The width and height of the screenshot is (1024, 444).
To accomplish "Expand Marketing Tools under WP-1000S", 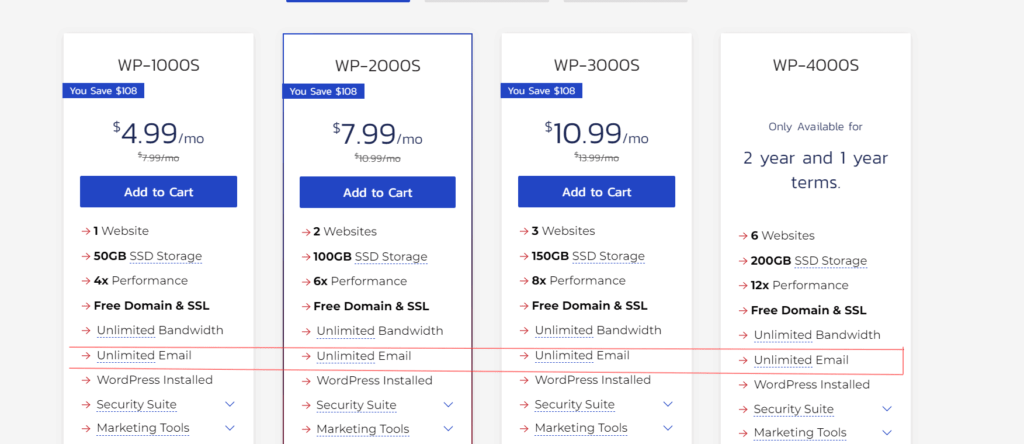I will point(230,428).
